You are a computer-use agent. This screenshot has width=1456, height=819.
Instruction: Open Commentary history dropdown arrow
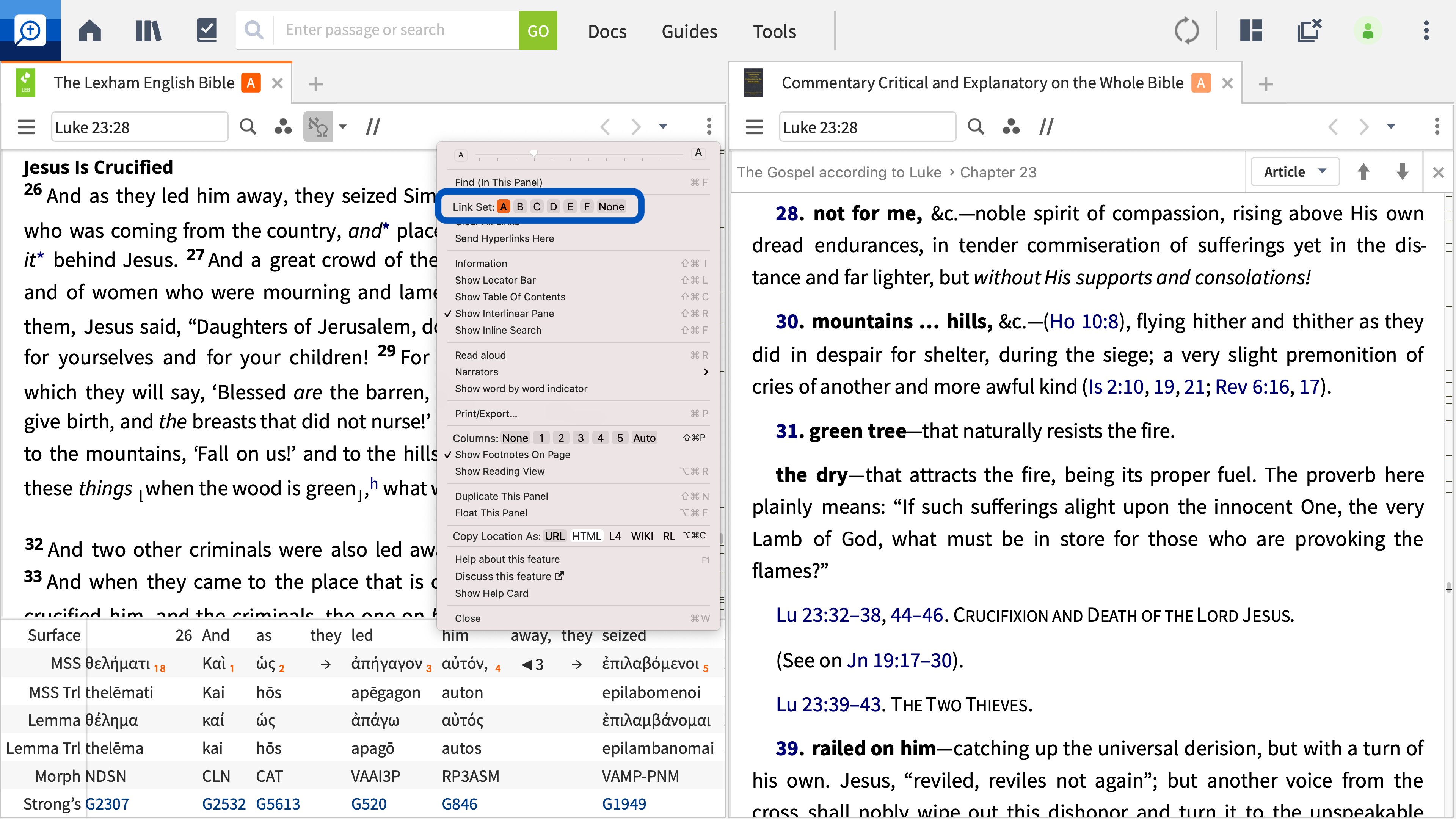1391,127
